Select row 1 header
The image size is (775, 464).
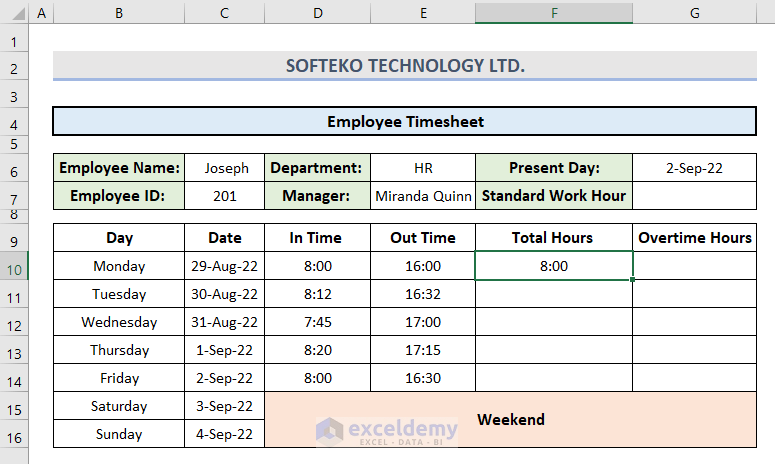(x=14, y=37)
